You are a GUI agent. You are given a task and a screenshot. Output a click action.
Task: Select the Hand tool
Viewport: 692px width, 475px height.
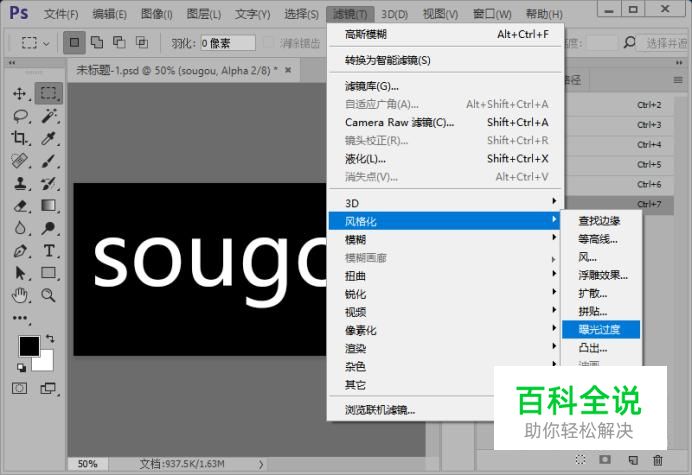[20, 295]
